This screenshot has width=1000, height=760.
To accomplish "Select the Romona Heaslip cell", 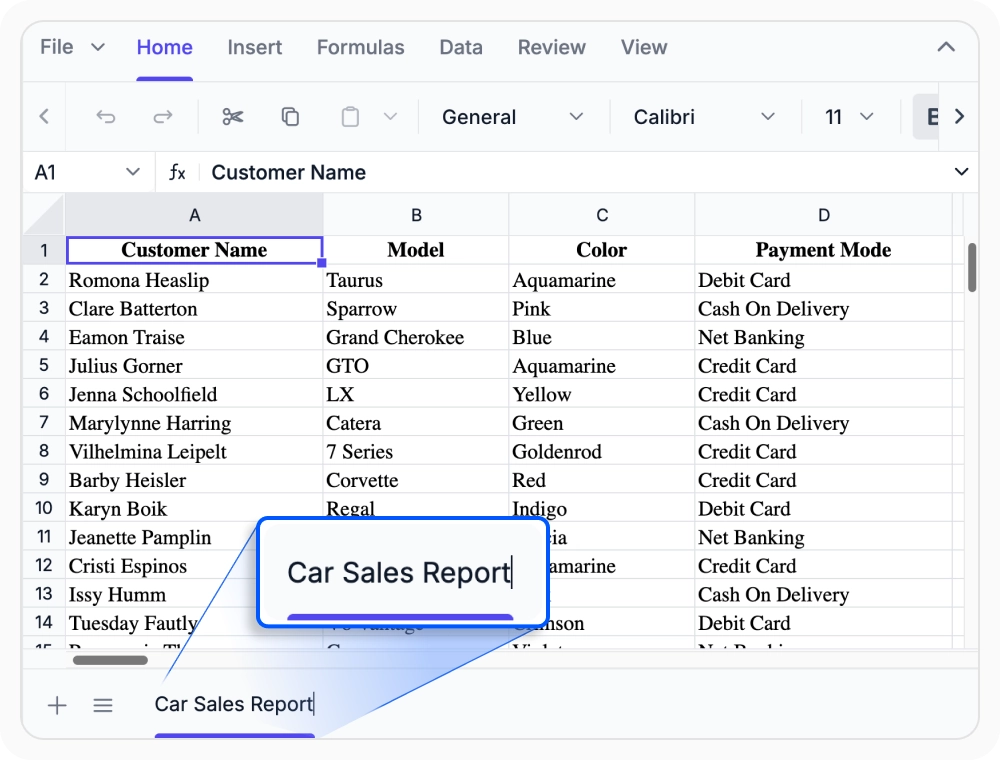I will [194, 280].
